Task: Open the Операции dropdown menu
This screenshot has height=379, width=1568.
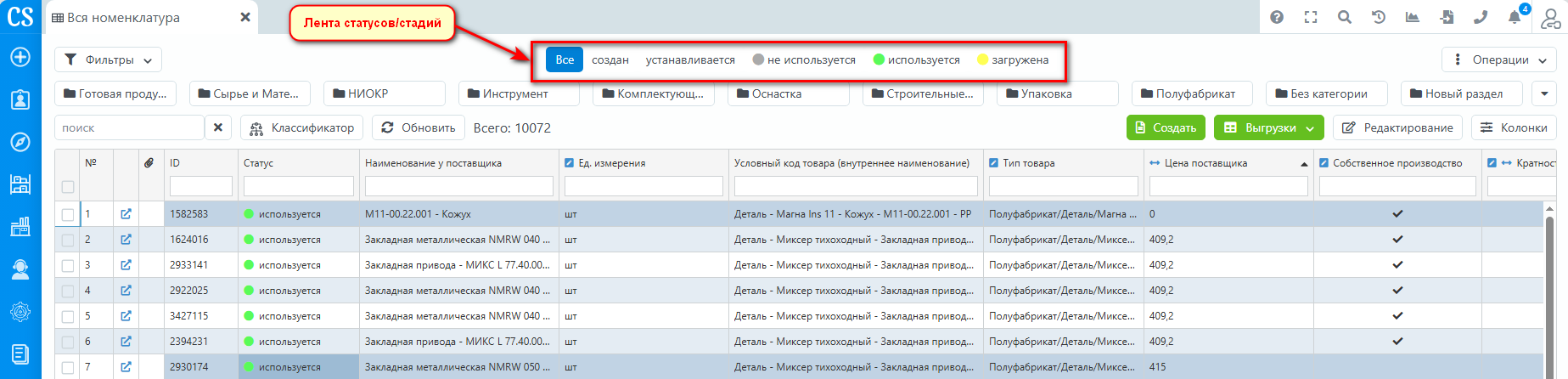Action: (x=1498, y=60)
